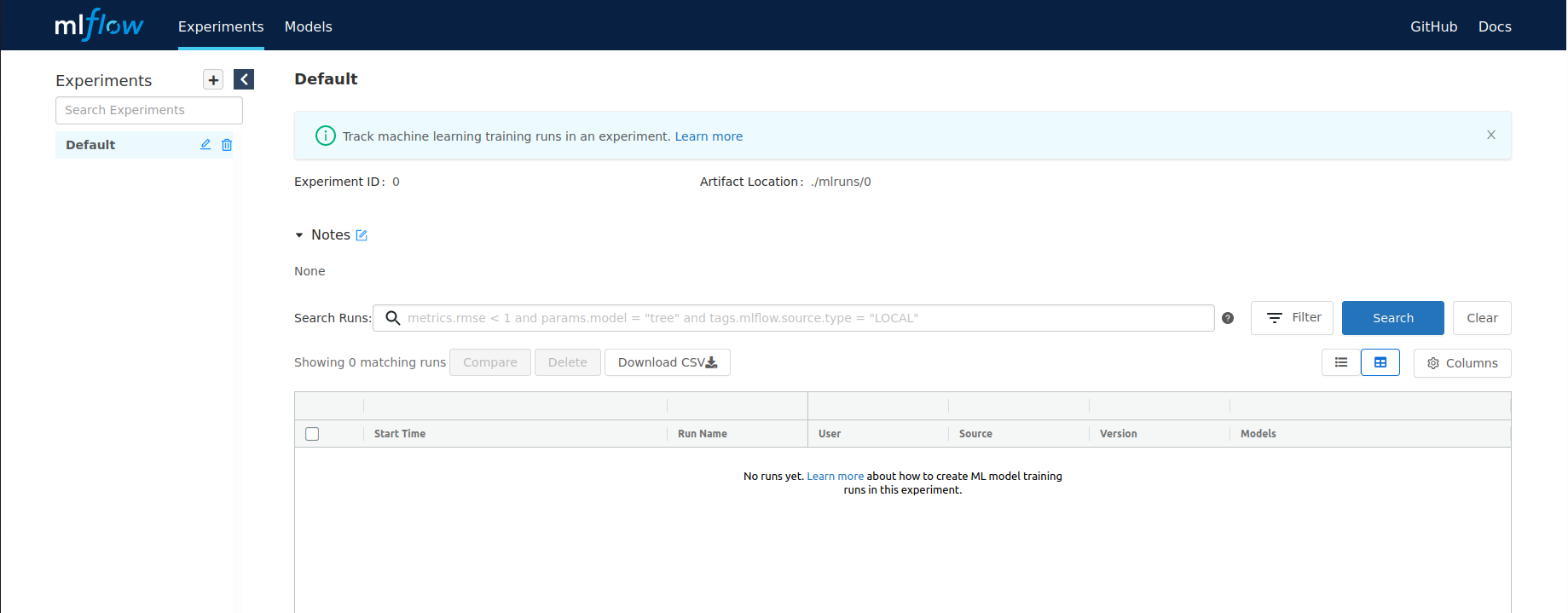Open the Columns selector

tap(1462, 363)
